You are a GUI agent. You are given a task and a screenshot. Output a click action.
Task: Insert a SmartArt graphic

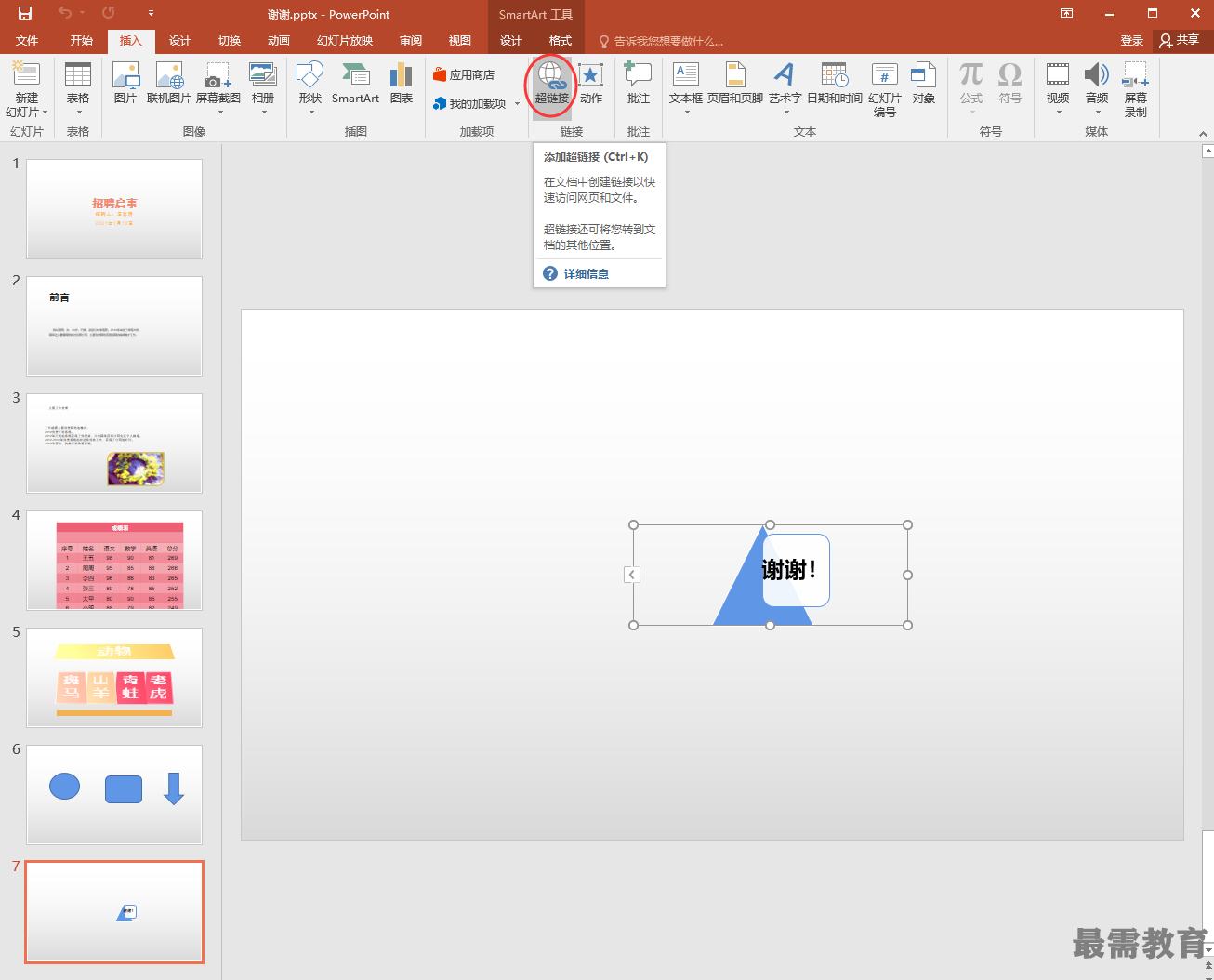355,83
